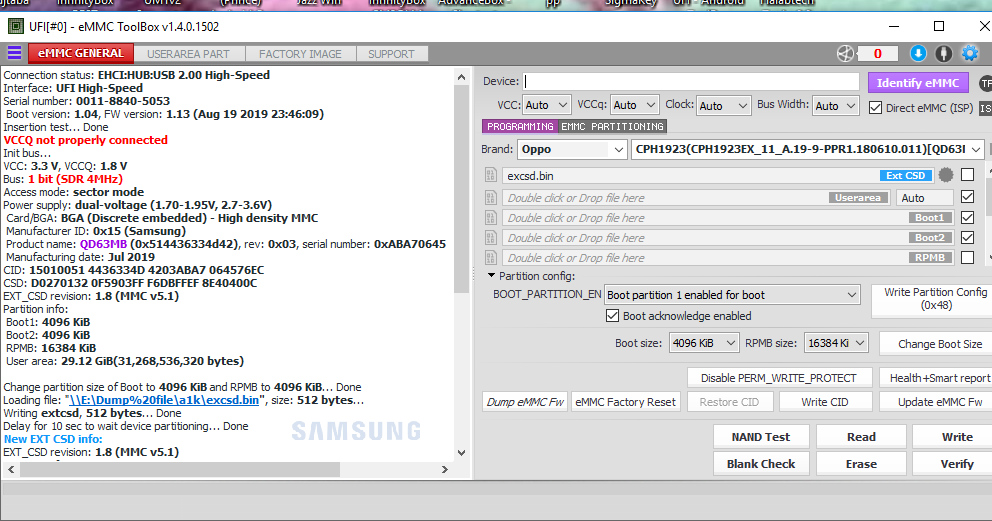Open the CPH1923 model dropdown
The width and height of the screenshot is (992, 521).
807,149
